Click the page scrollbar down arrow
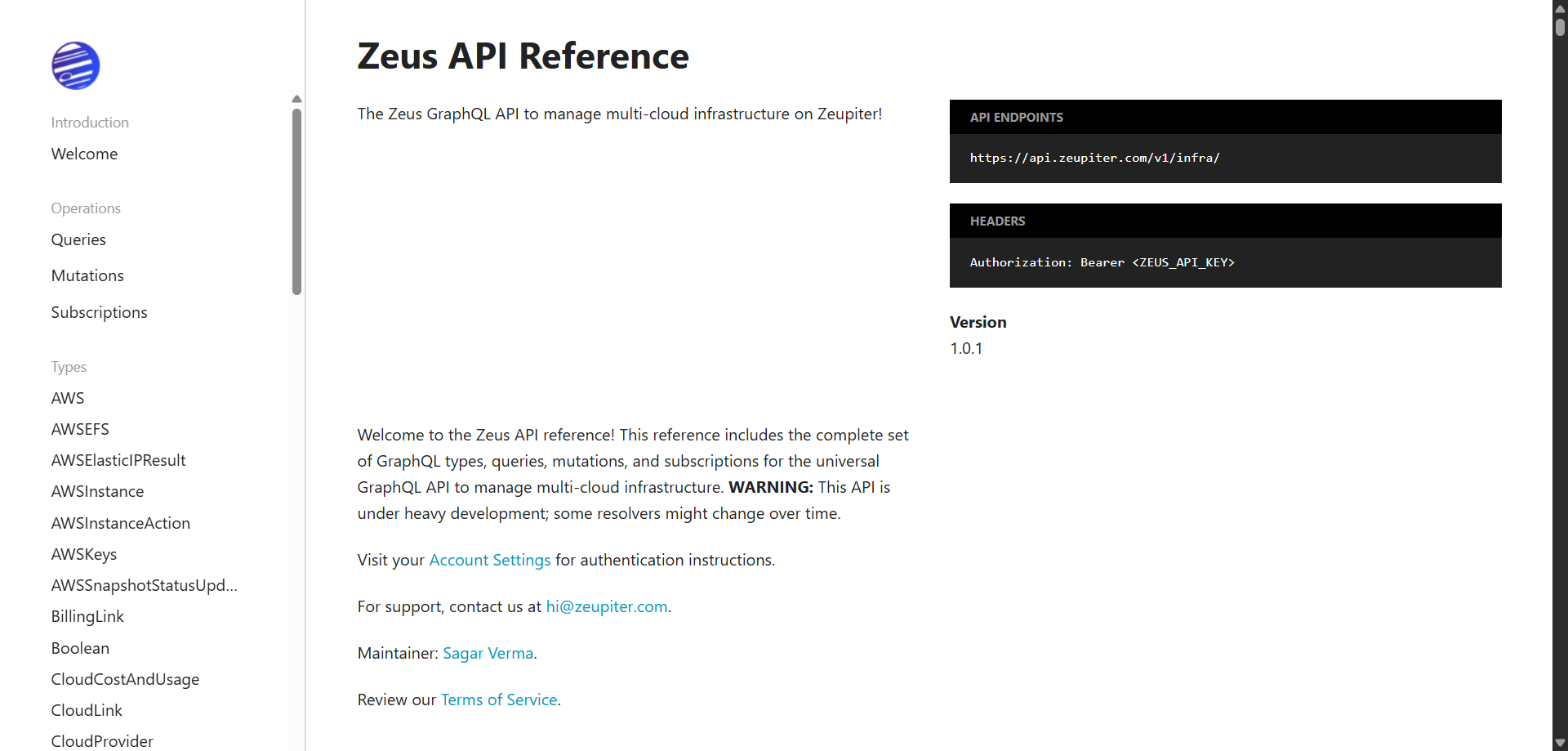Screen dimensions: 1568x751 click(x=1560, y=743)
